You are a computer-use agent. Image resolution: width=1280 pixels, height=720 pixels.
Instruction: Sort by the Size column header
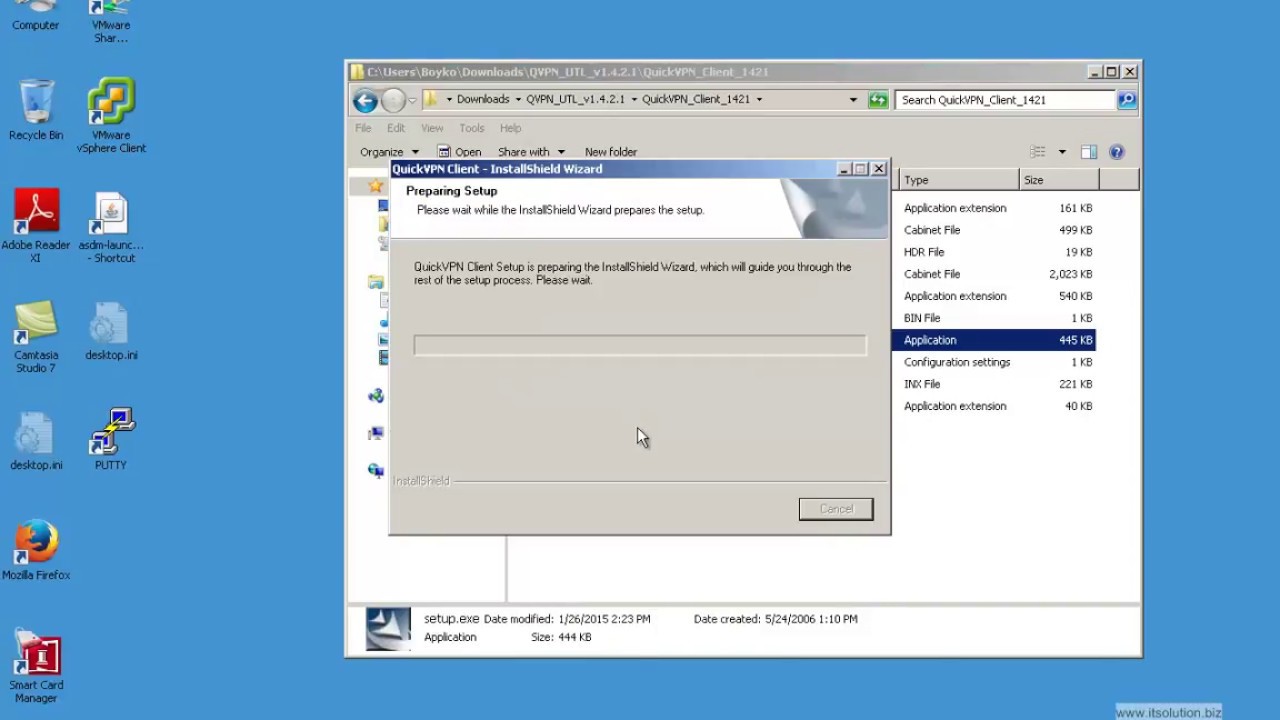(x=1058, y=180)
